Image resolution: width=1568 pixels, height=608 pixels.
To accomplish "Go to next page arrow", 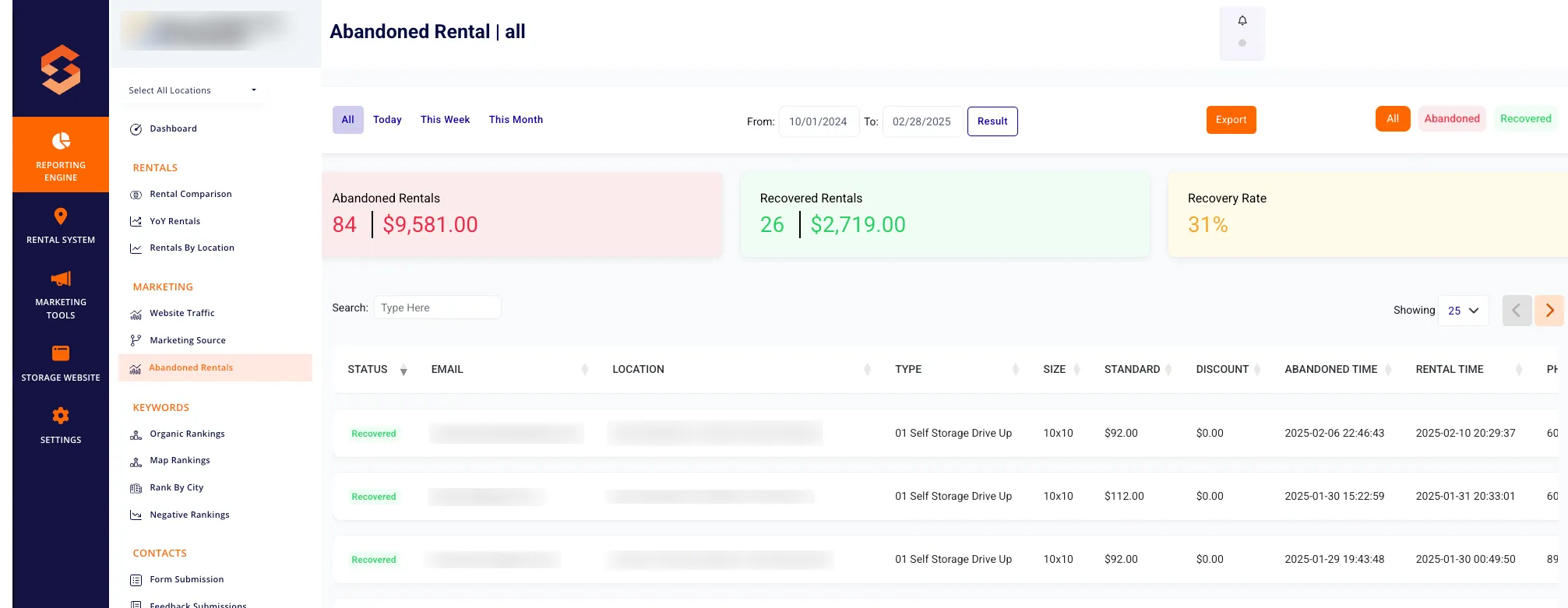I will click(x=1549, y=311).
